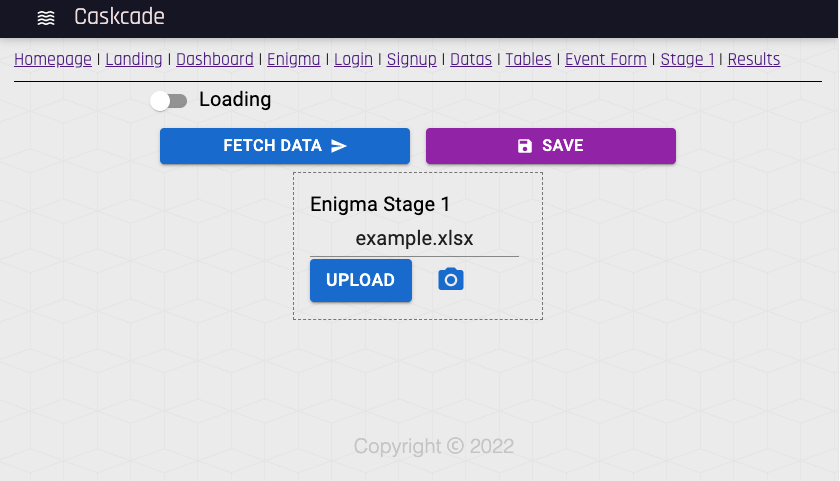This screenshot has width=840, height=481.
Task: Open the Homepage link
Action: click(x=52, y=59)
